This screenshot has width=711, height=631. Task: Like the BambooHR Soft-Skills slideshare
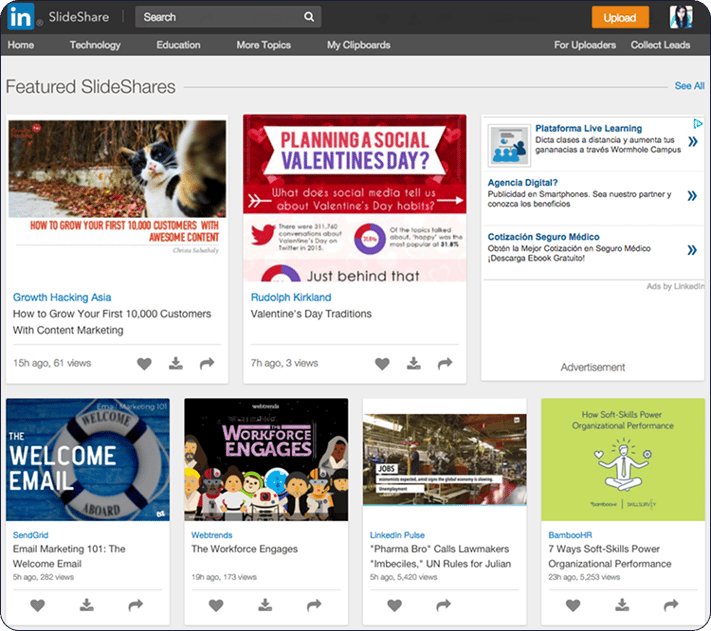click(573, 605)
